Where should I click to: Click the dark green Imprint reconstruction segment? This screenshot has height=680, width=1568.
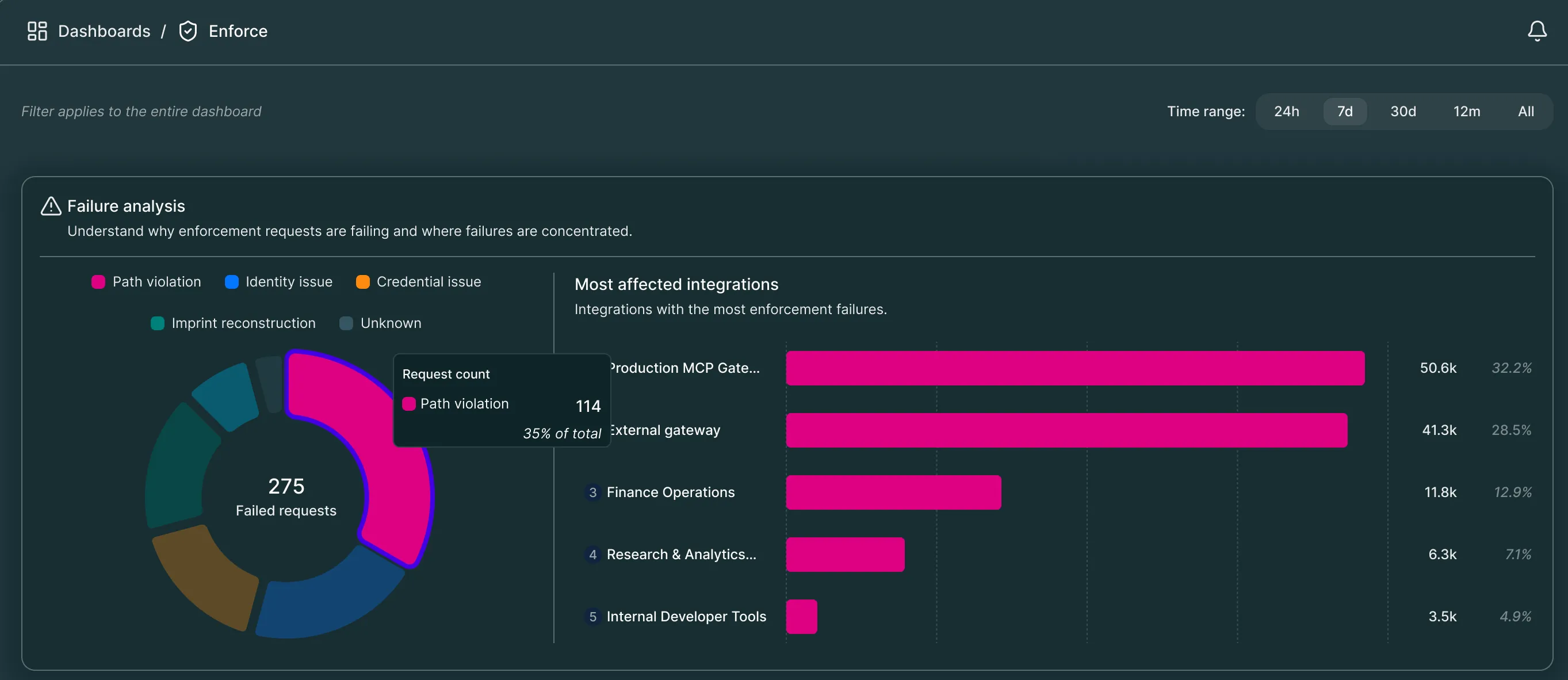(x=179, y=468)
